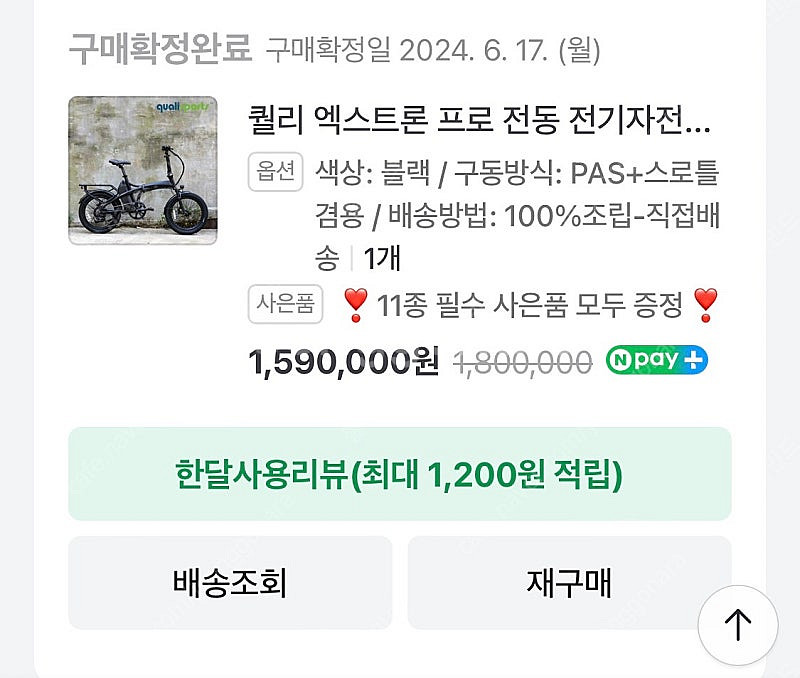Open the electric bike product thumbnail
This screenshot has width=800, height=678.
point(143,170)
